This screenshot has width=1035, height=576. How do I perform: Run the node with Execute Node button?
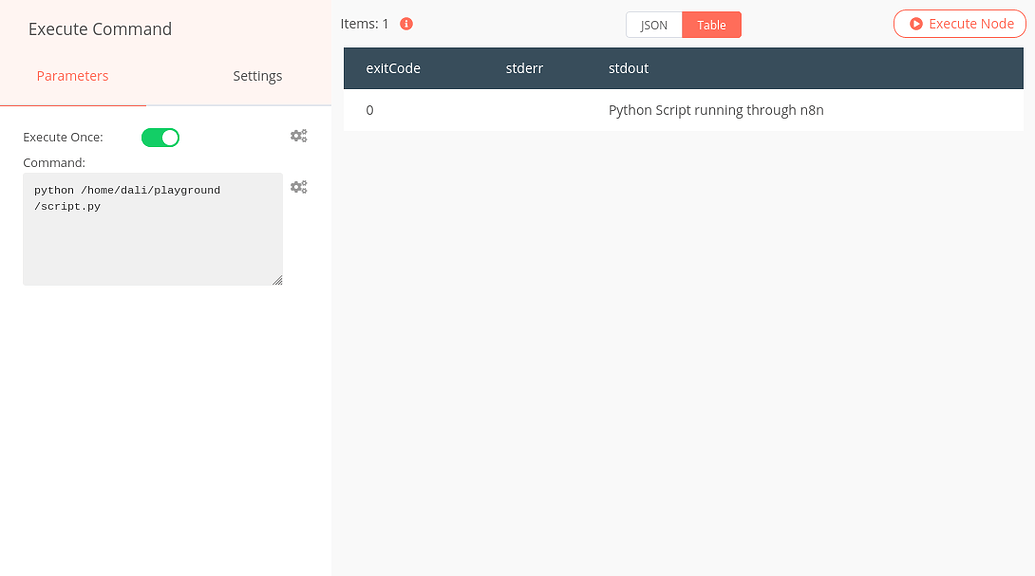[959, 23]
